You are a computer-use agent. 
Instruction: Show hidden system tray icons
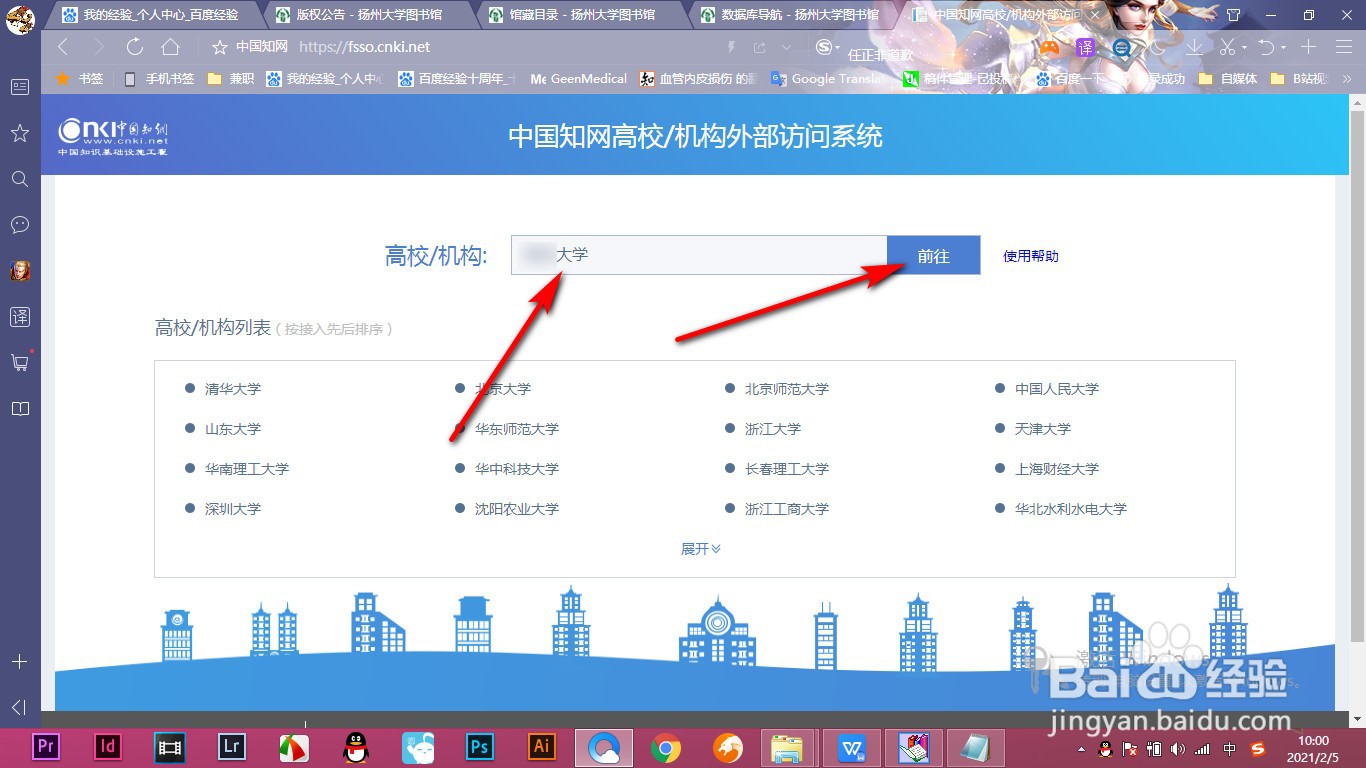[1081, 749]
